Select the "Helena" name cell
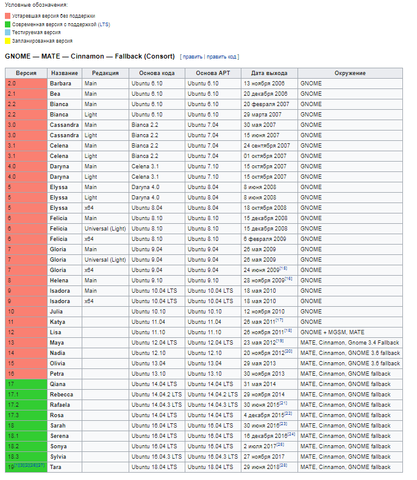 pyautogui.click(x=64, y=280)
